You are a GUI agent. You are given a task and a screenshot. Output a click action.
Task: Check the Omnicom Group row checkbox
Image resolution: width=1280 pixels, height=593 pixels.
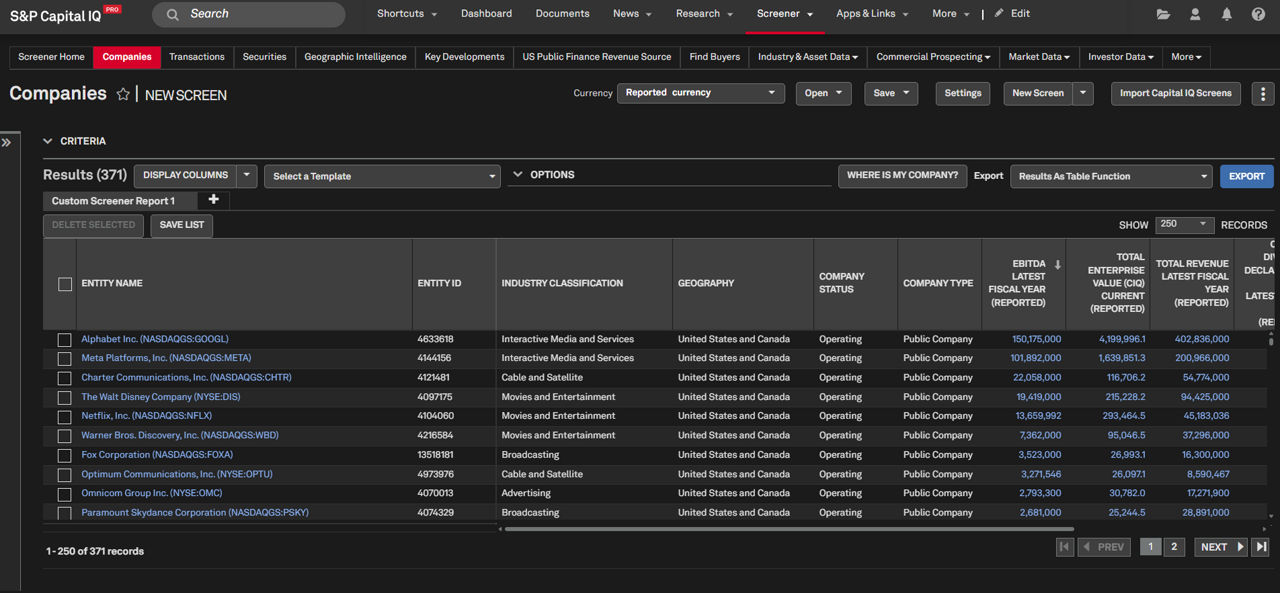pos(64,494)
